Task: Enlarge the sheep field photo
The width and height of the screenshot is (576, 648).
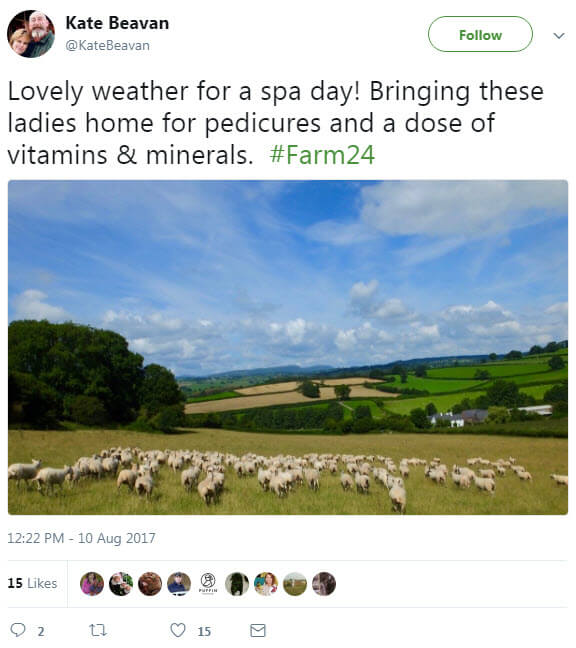Action: [288, 347]
